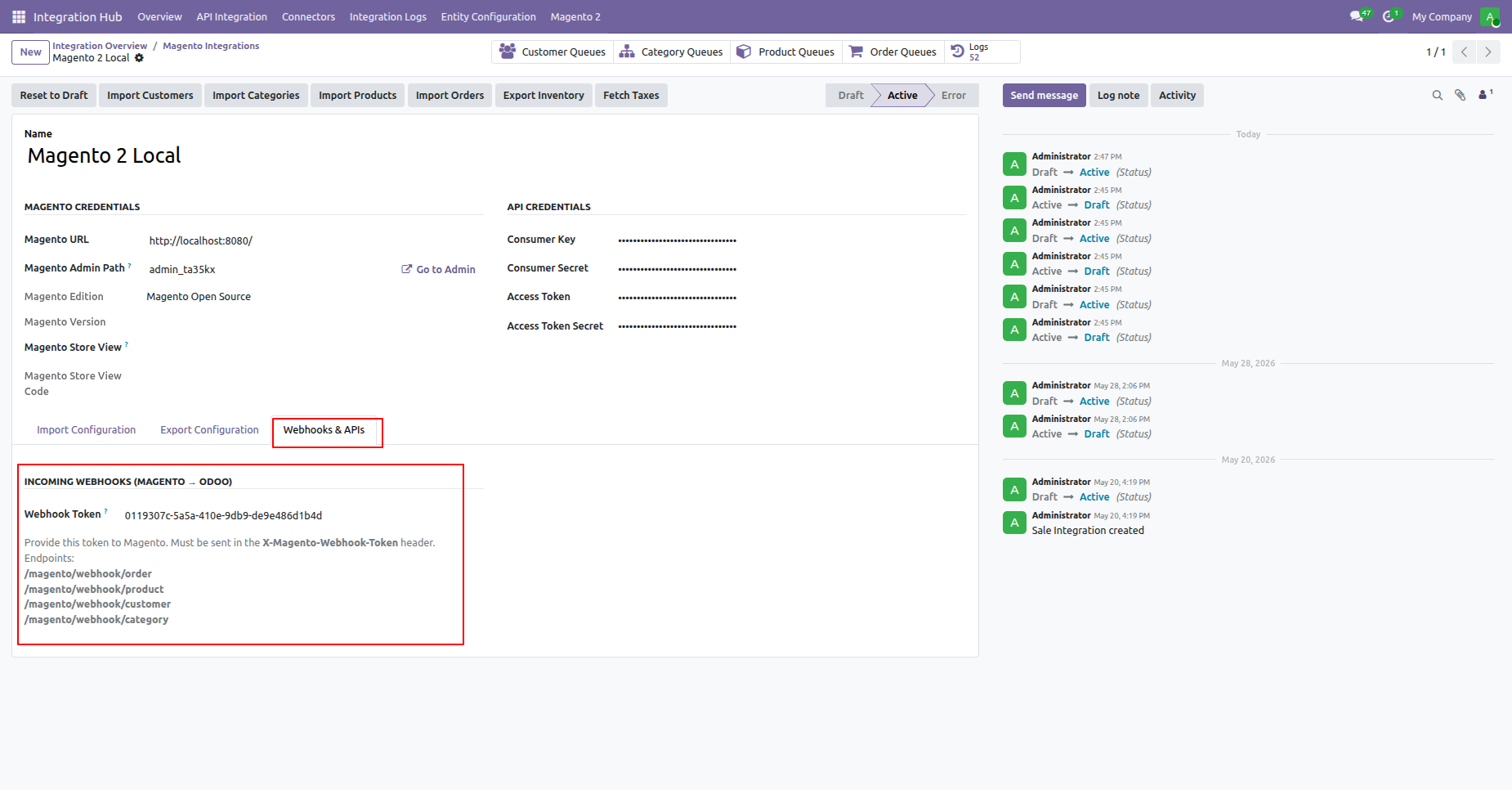The width and height of the screenshot is (1512, 790).
Task: Click Import Products button
Action: [357, 96]
